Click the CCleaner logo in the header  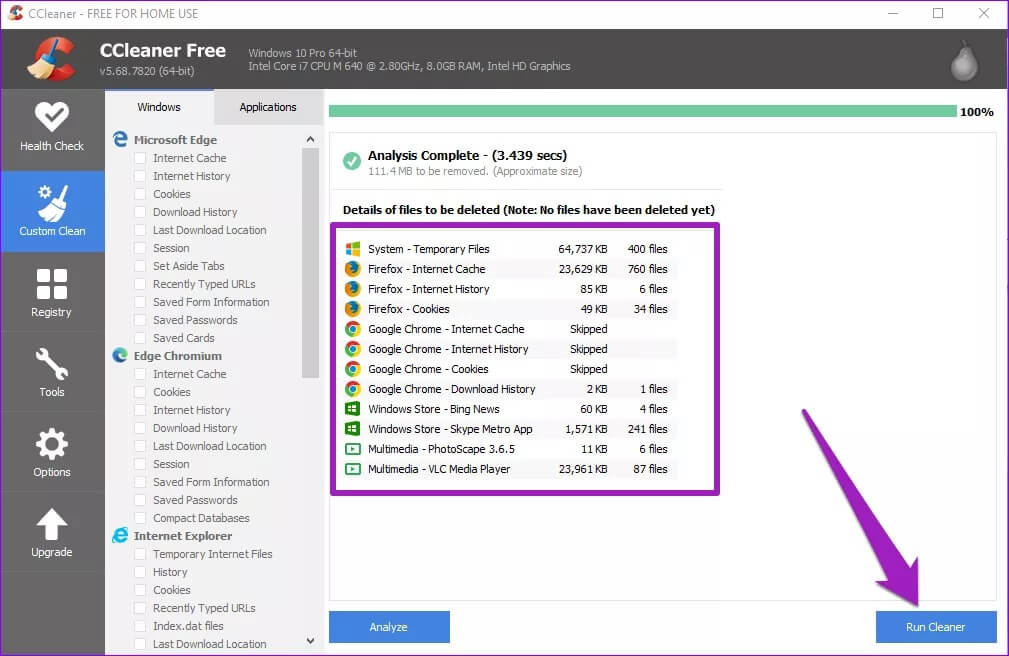tap(51, 59)
